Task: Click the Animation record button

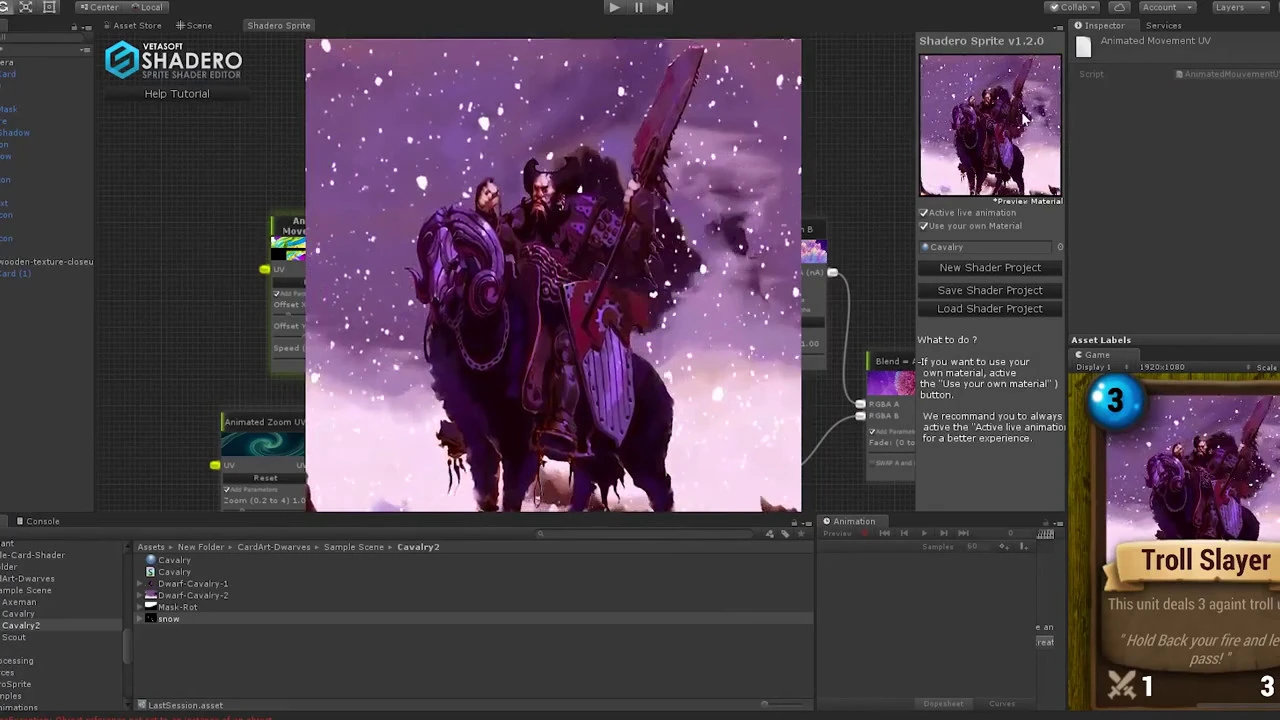Action: 866,534
